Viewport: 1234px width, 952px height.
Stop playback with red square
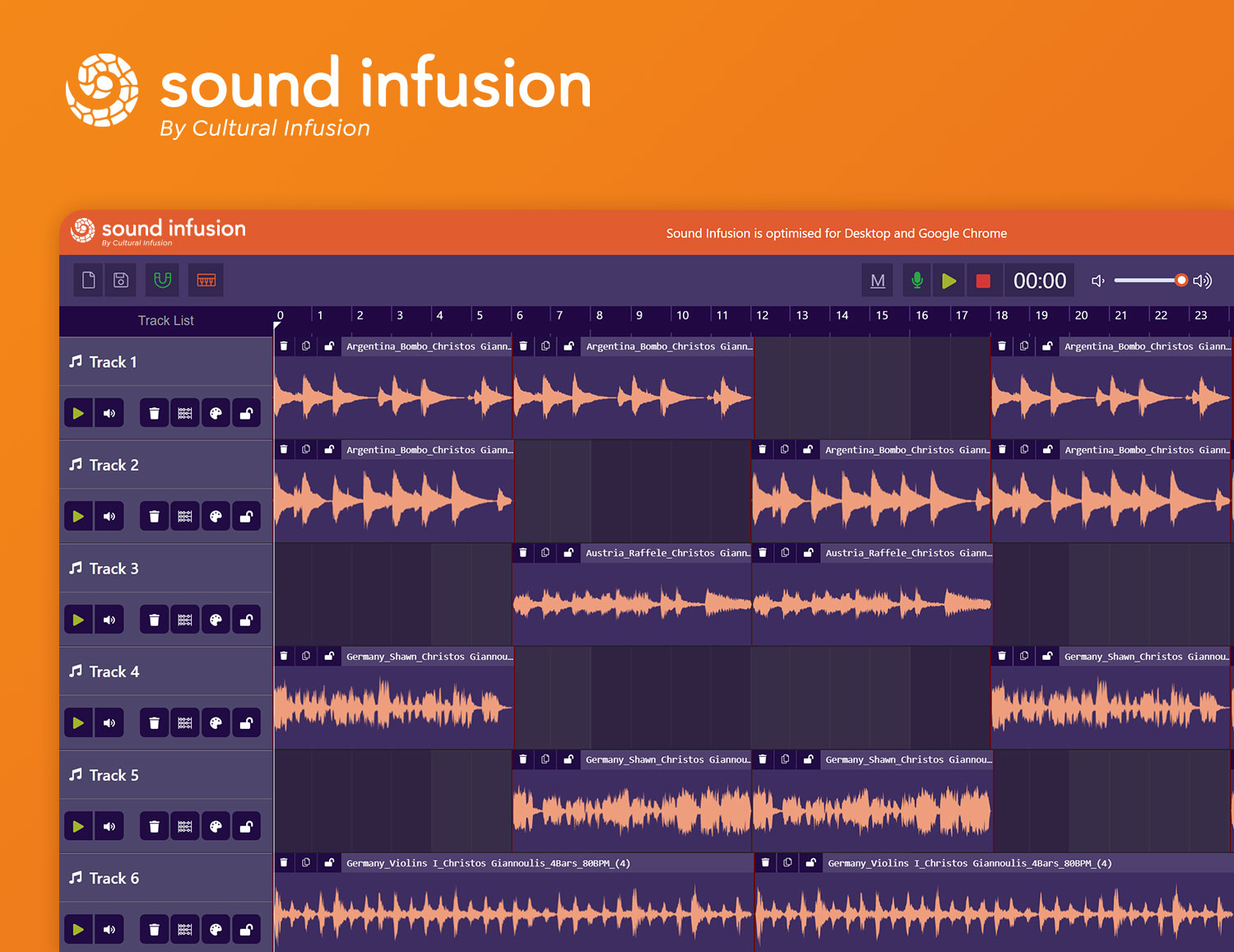(x=982, y=281)
